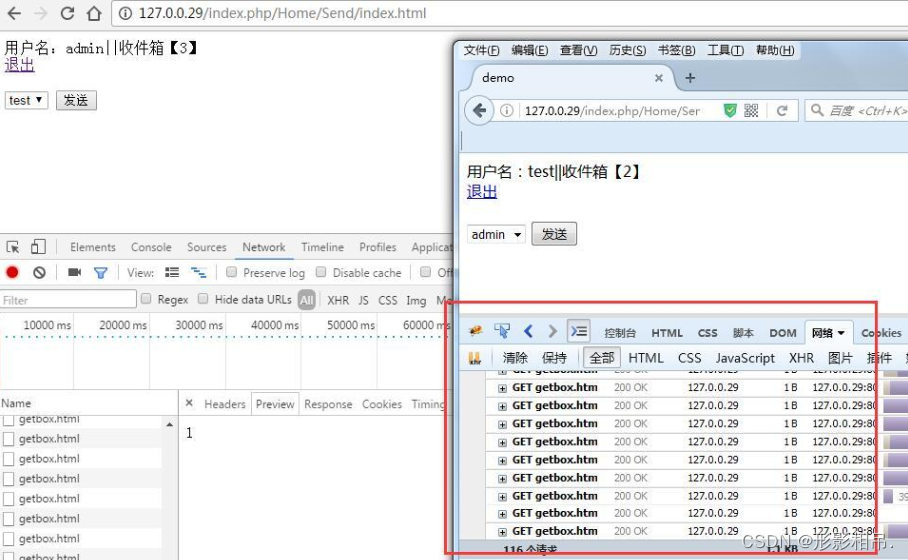Click the Firebug bug icon
Screen dimensions: 908x560
click(475, 331)
